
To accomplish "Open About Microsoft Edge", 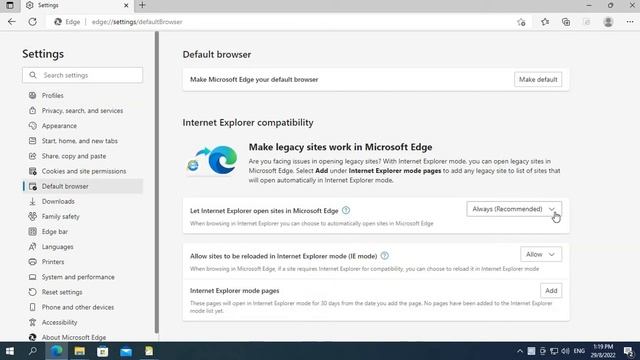I will 83,337.
